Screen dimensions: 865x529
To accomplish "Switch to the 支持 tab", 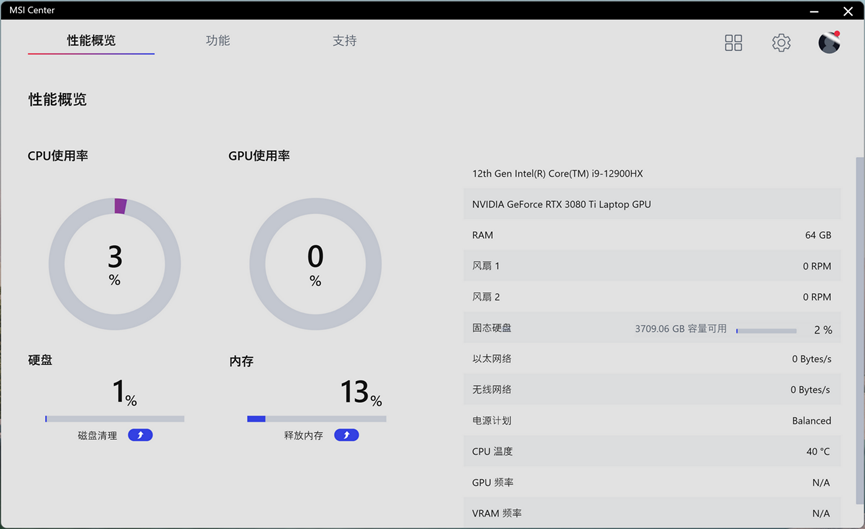I will pyautogui.click(x=344, y=41).
